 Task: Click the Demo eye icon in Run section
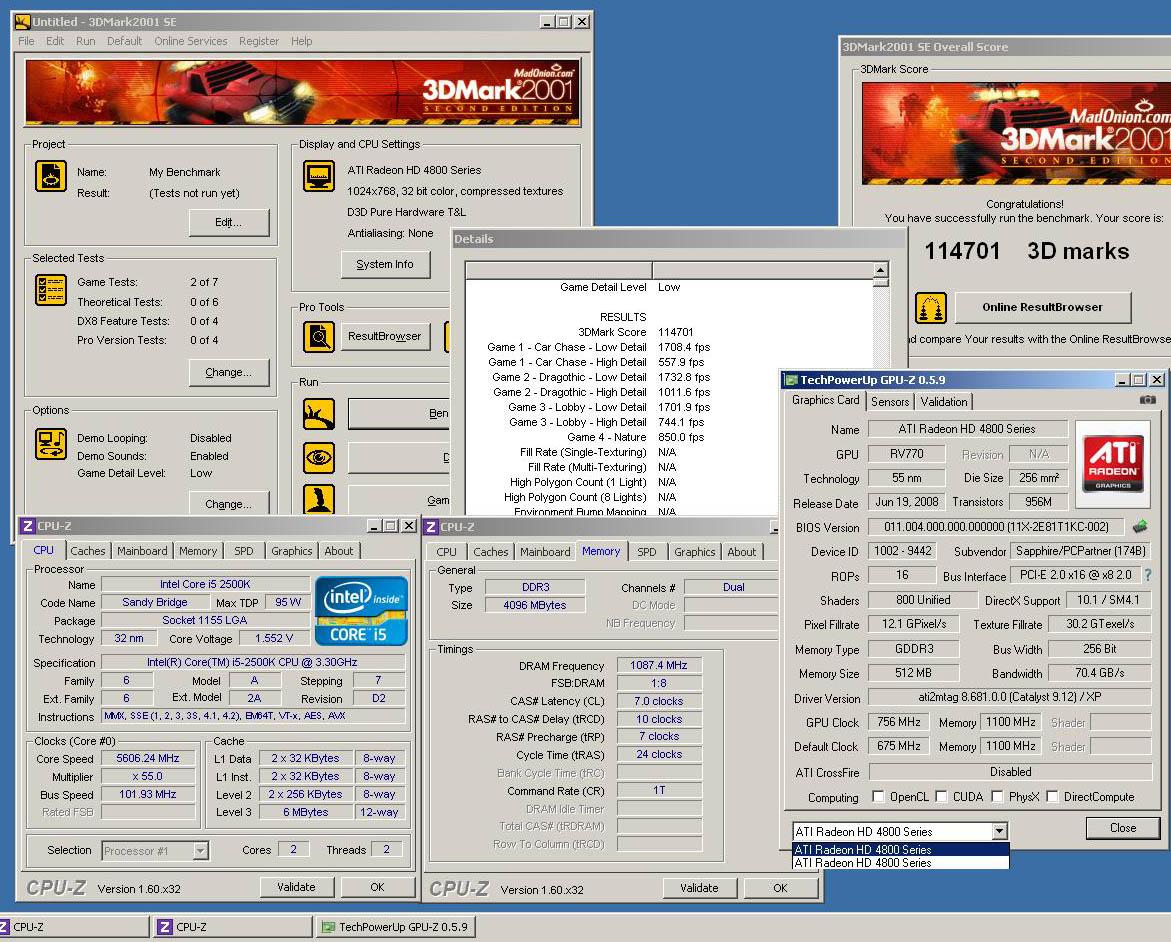pos(319,457)
